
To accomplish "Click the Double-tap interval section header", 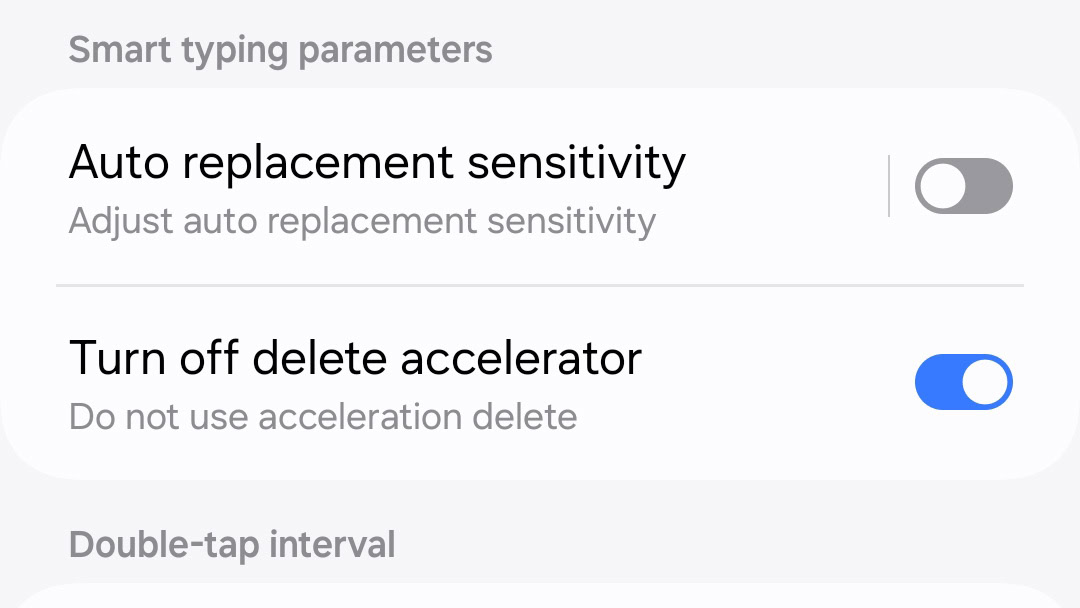I will click(x=232, y=545).
